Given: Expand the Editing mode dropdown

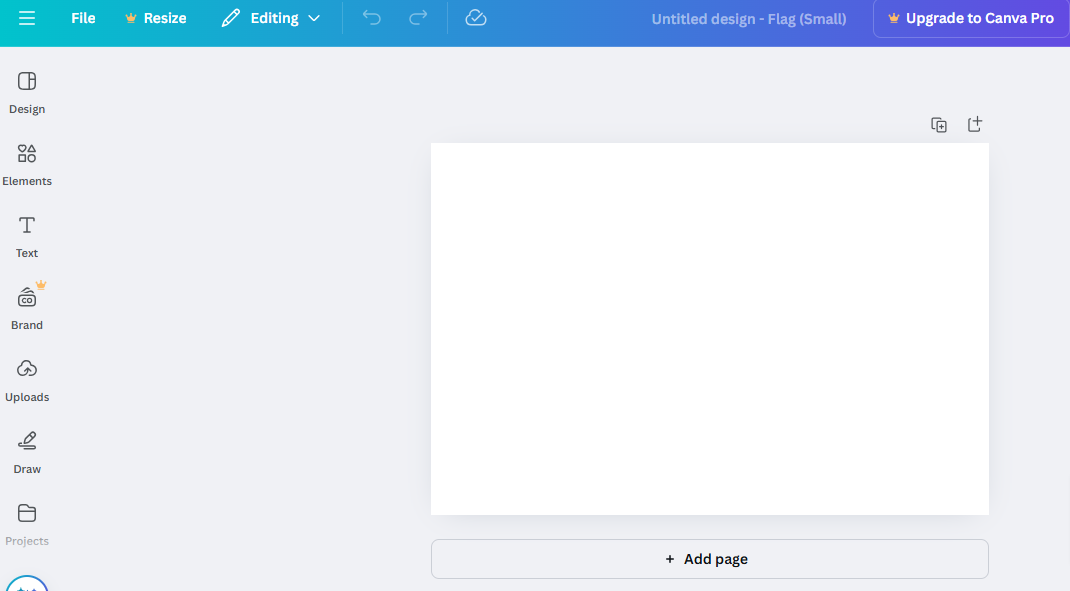Looking at the screenshot, I should (x=272, y=18).
